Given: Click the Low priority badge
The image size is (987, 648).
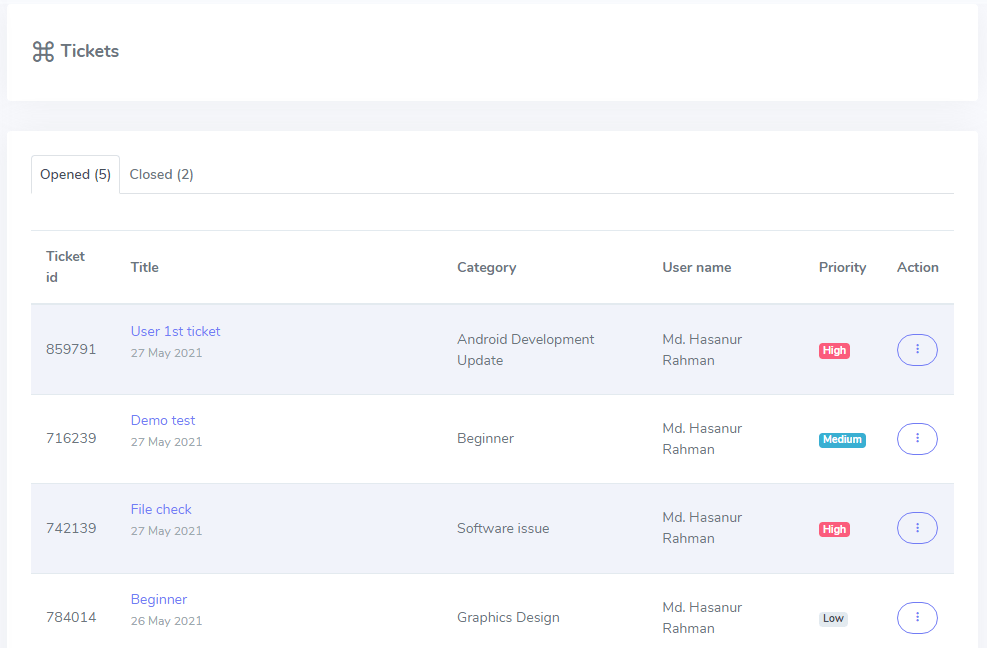Looking at the screenshot, I should (x=833, y=619).
